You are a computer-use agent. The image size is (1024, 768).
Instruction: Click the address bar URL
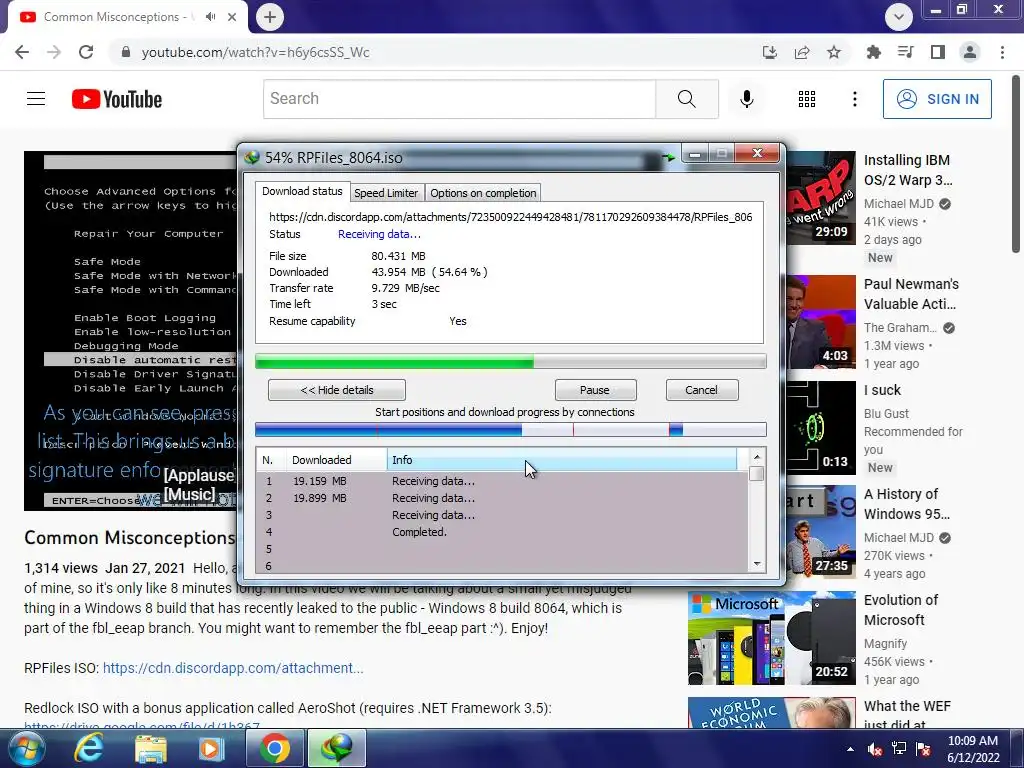click(255, 52)
